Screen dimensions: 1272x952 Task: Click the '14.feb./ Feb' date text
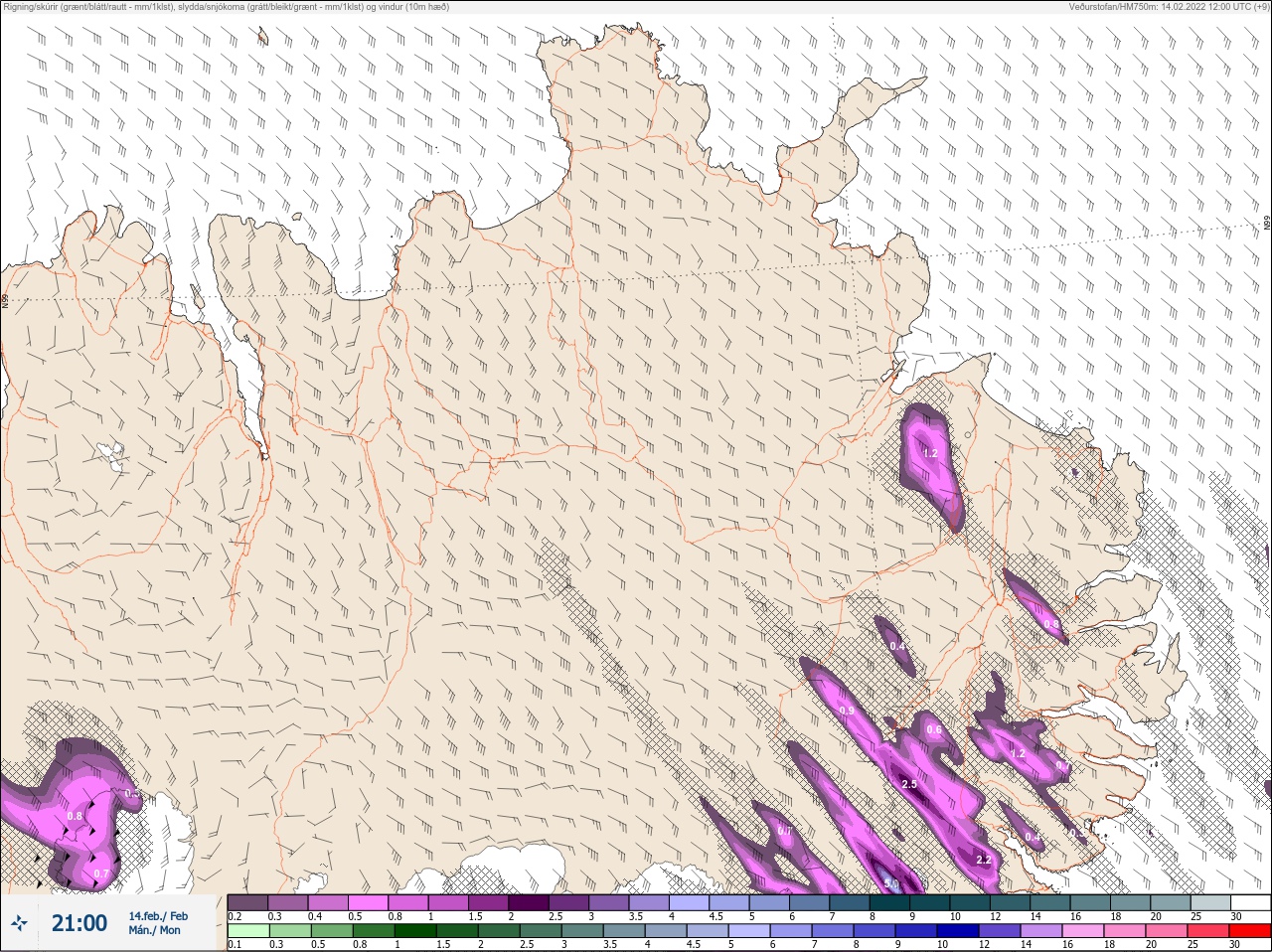click(x=158, y=916)
